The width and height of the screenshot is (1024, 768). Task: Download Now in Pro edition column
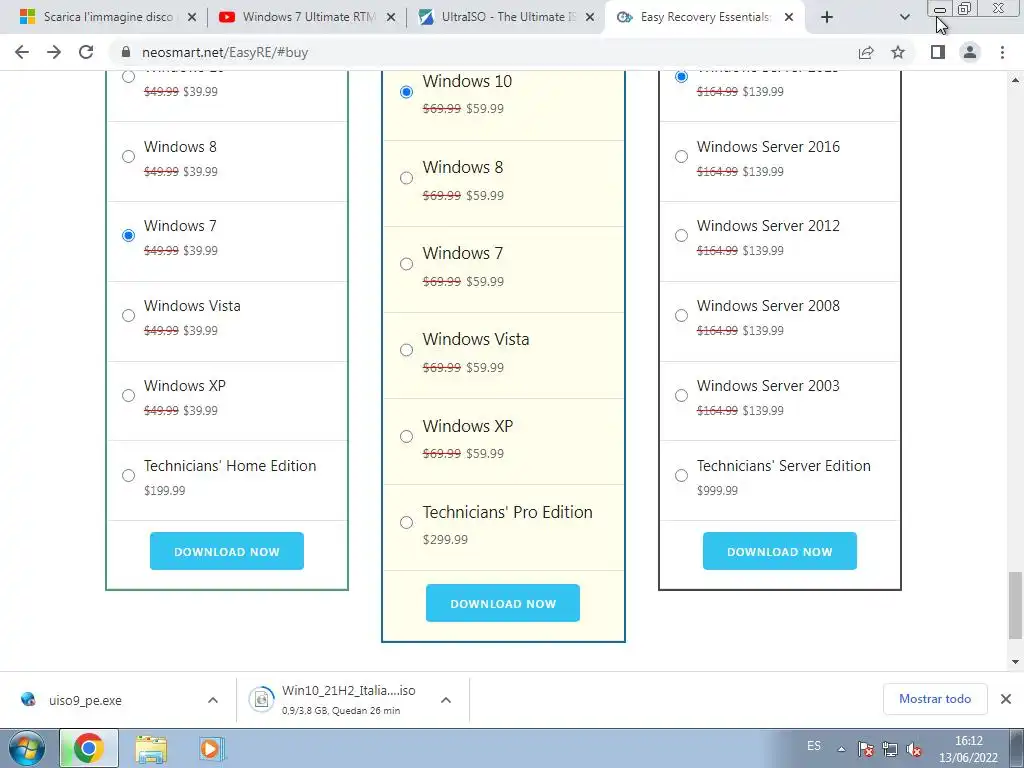[503, 603]
